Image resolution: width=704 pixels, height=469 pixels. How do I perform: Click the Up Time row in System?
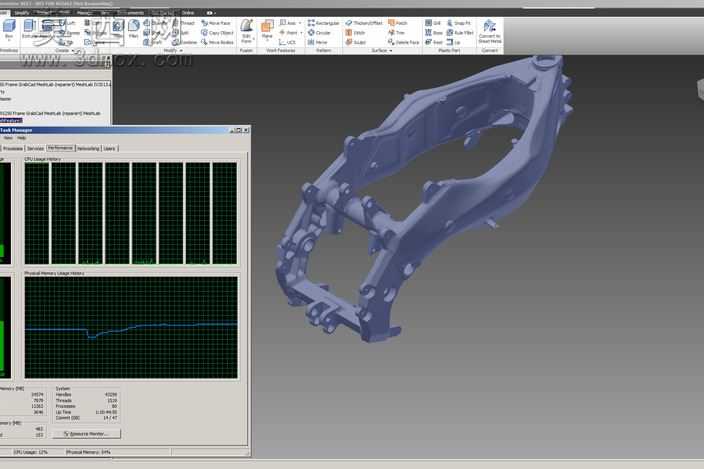(x=87, y=412)
